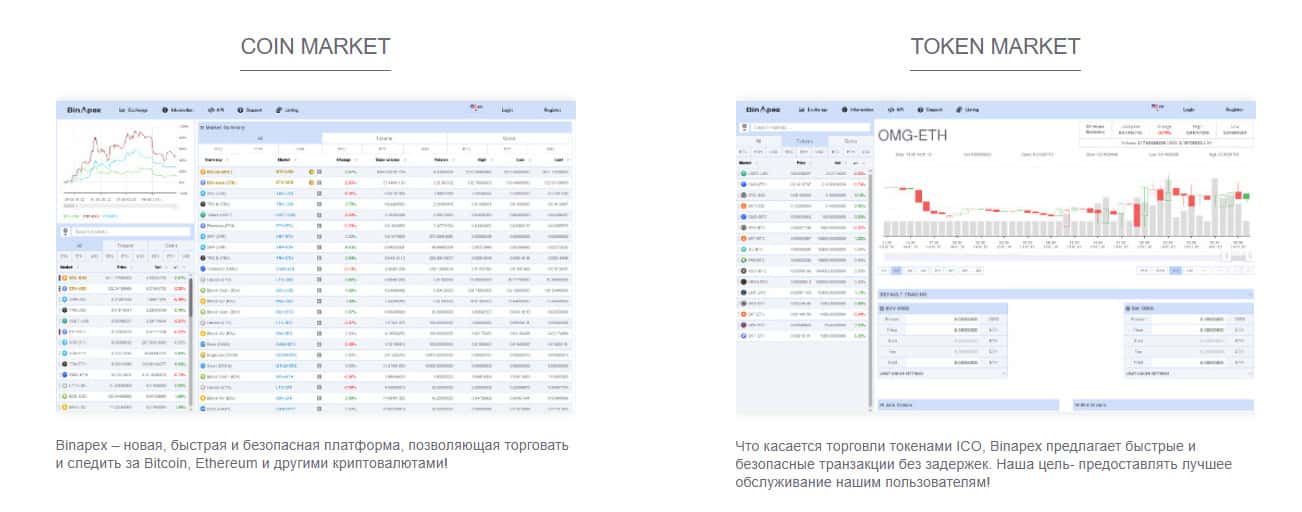Open API link in Coin Market screenshot
The height and width of the screenshot is (512, 1302).
tap(216, 109)
